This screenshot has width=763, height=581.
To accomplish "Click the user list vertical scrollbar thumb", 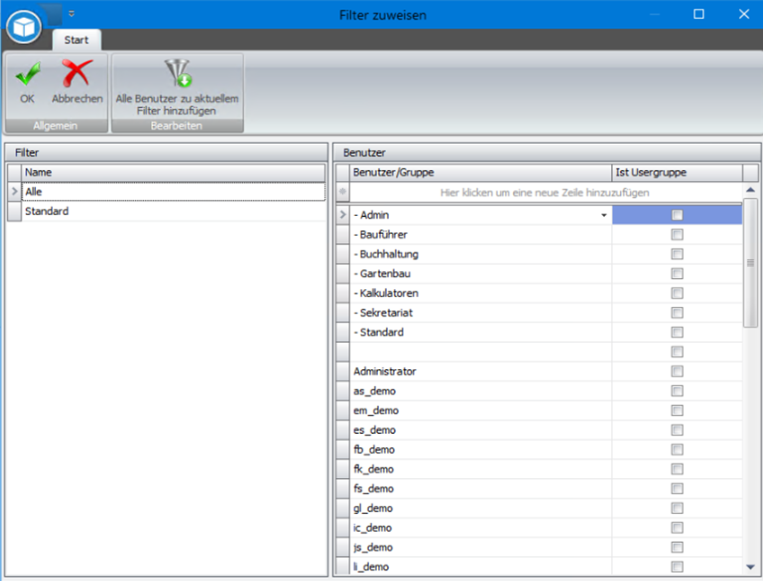I will [750, 263].
